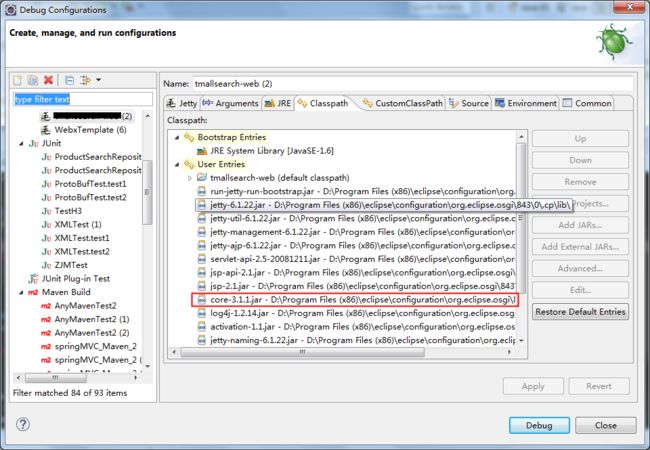Click the Down button
Image resolution: width=650 pixels, height=450 pixels.
coord(580,160)
